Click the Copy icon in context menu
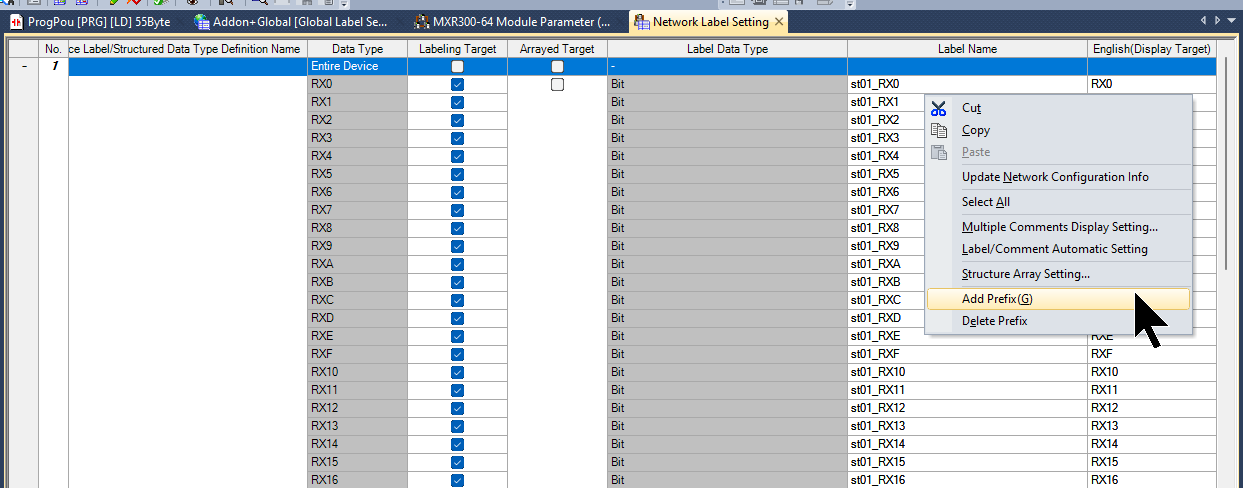1243x488 pixels. coord(938,130)
